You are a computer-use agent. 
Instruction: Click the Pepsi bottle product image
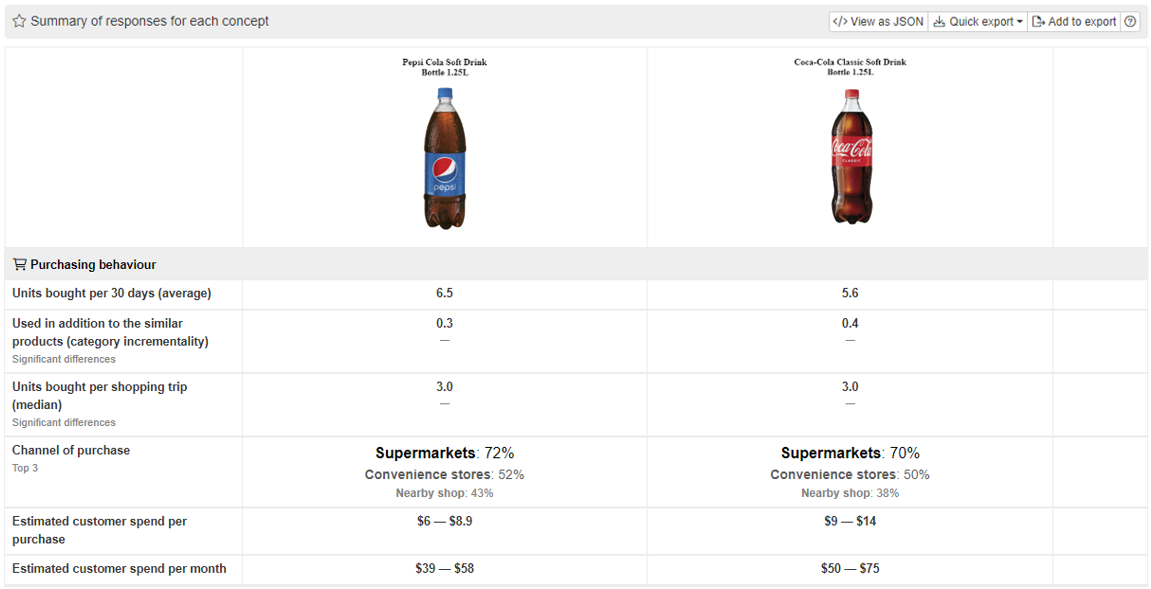point(444,158)
